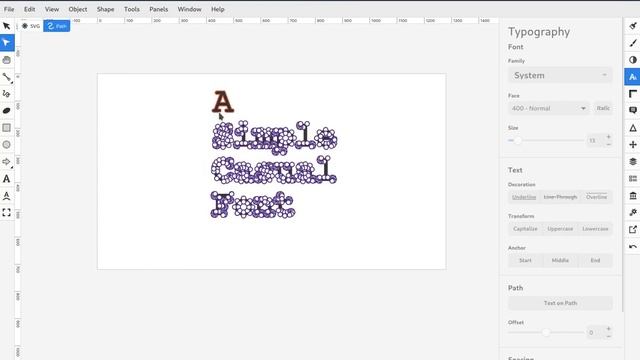Set text anchor to Middle
The image size is (640, 360).
(x=560, y=260)
